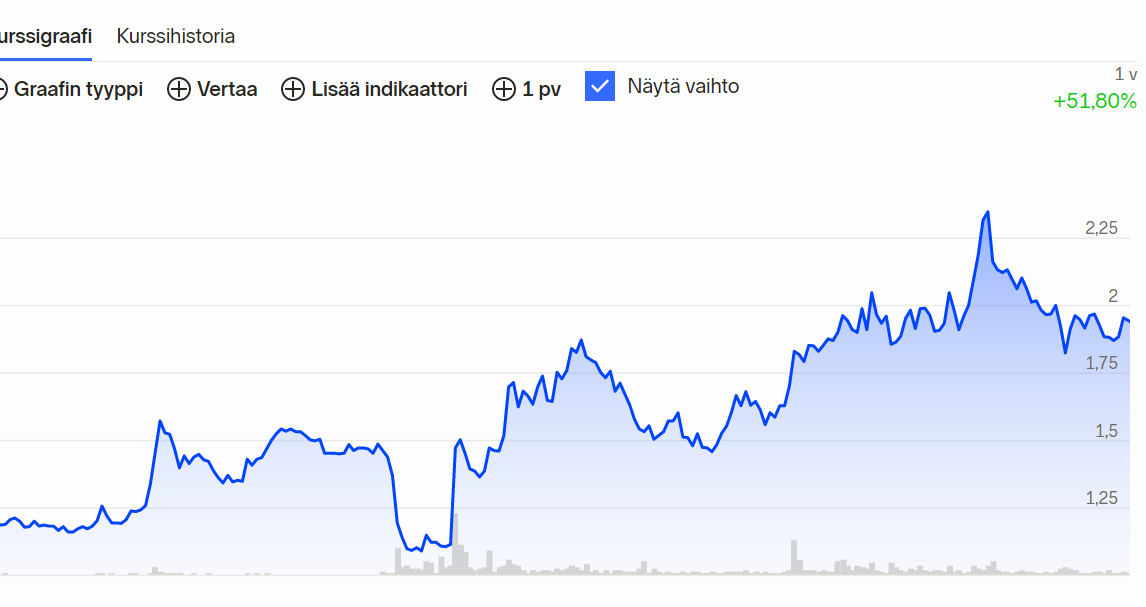Click the 1,25 price axis label

point(1101,498)
